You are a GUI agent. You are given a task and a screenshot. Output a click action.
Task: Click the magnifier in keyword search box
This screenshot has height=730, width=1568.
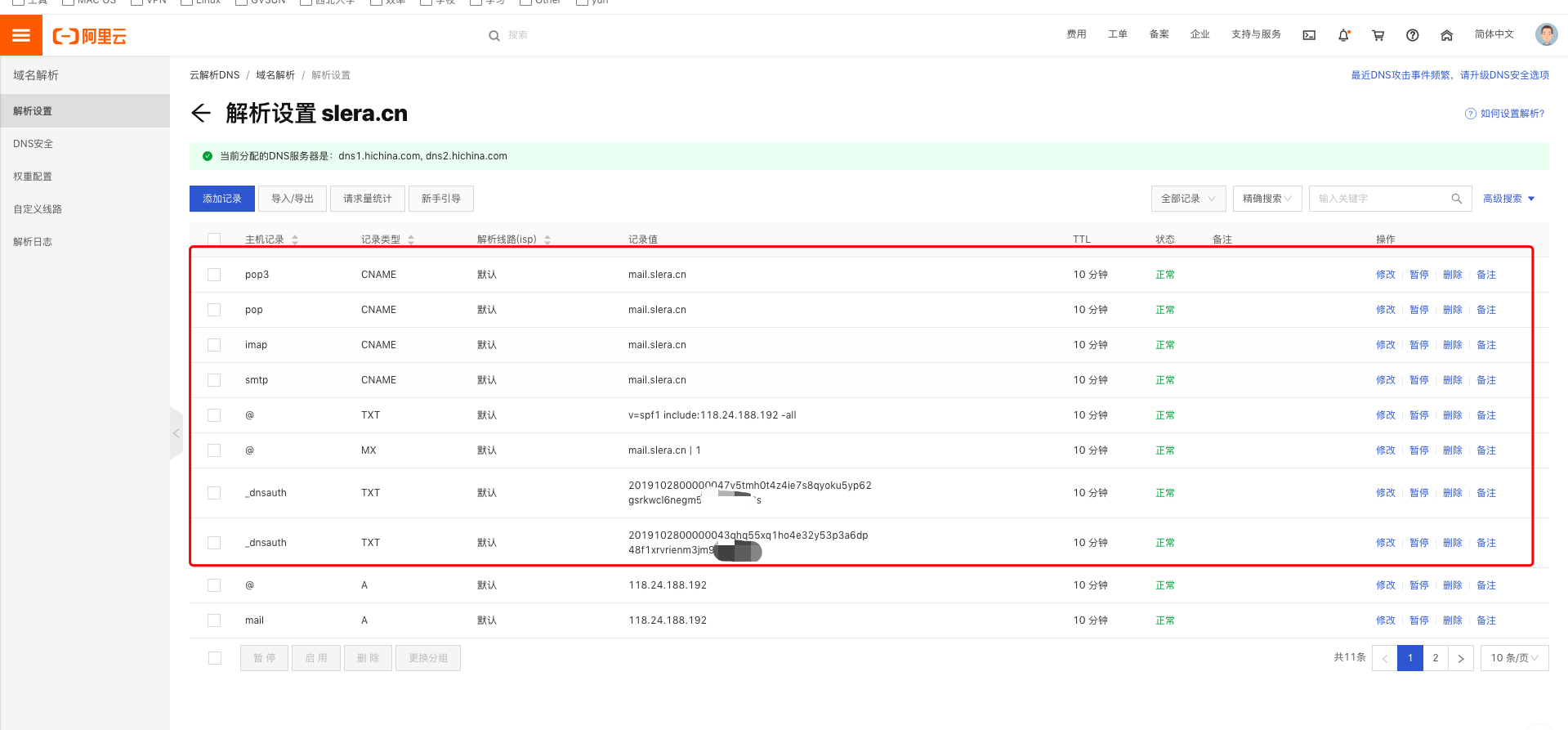pos(1456,199)
